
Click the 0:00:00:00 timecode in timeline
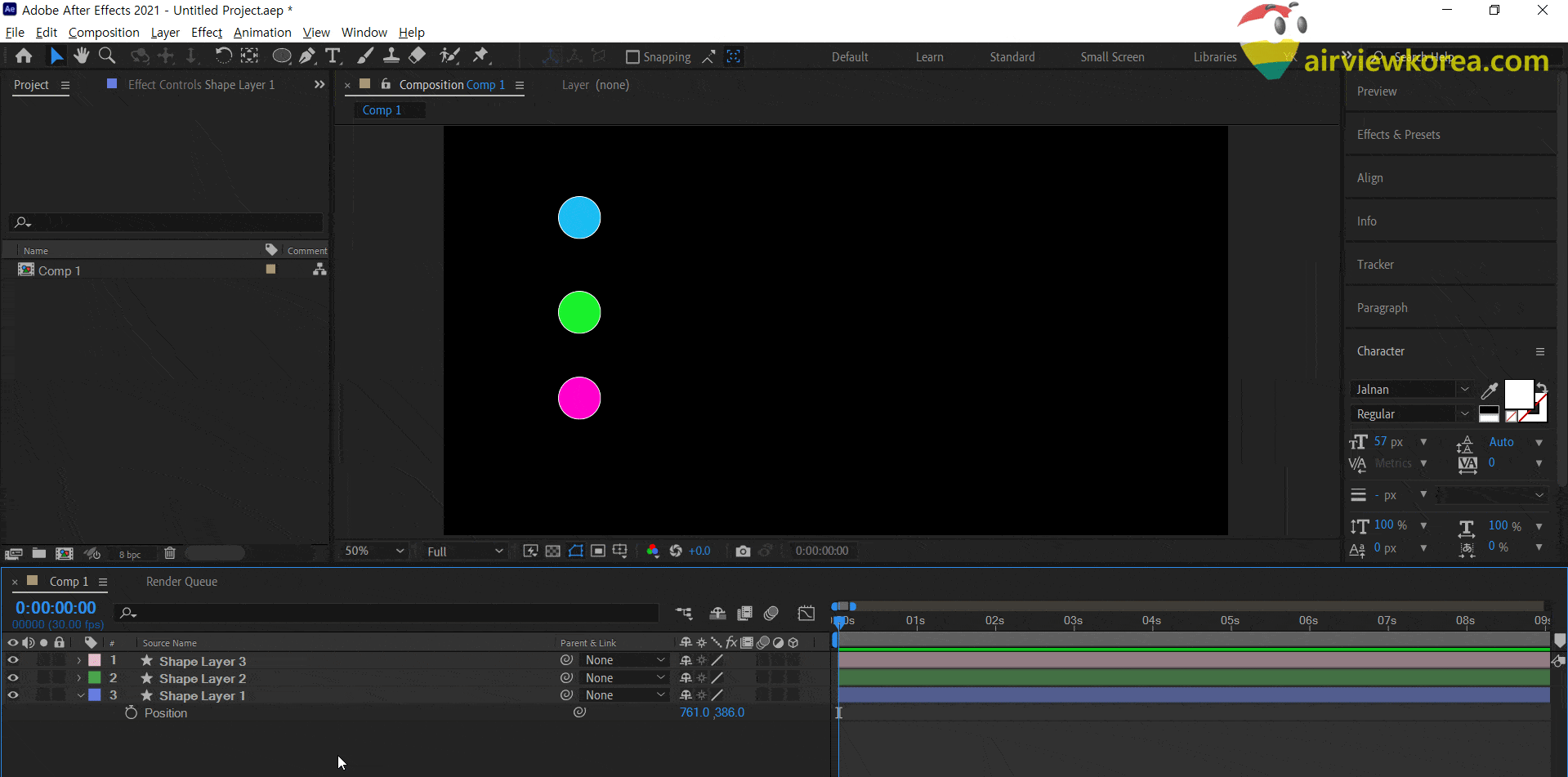[x=56, y=608]
